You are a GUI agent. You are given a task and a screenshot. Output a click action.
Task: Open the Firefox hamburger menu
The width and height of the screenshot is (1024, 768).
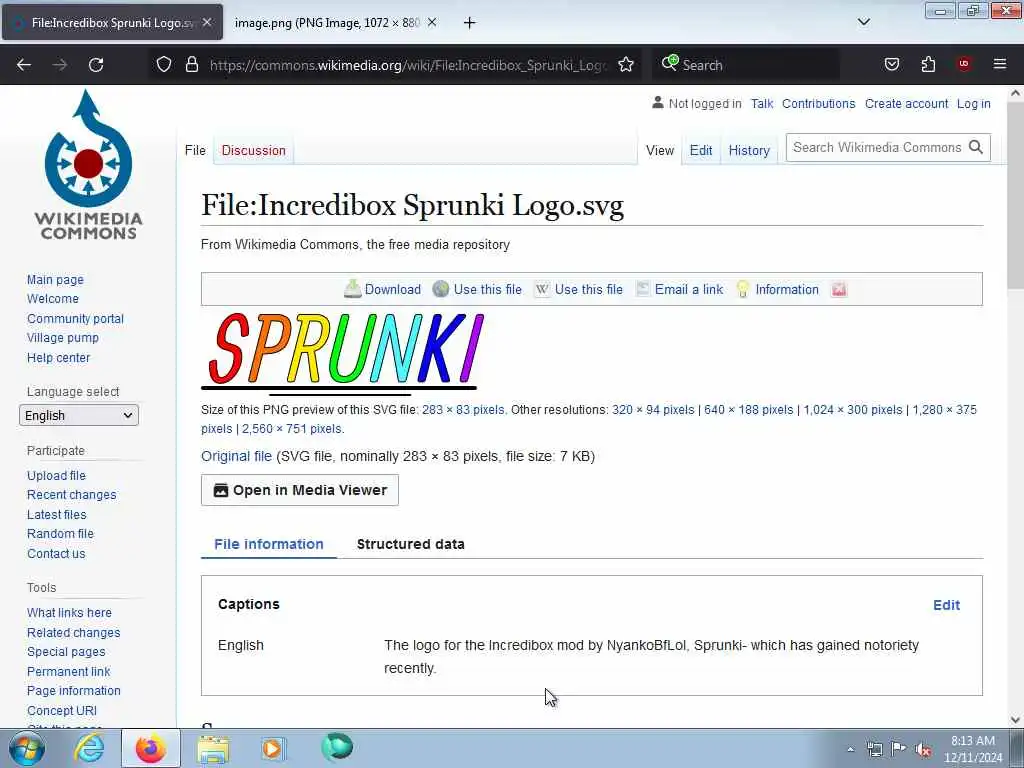(999, 64)
